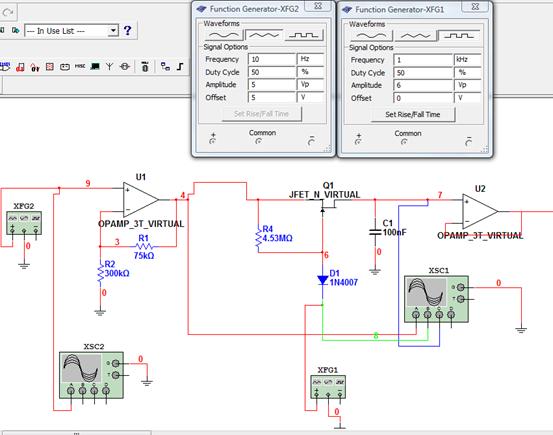Select the advanced peripherals display icon

95,66
